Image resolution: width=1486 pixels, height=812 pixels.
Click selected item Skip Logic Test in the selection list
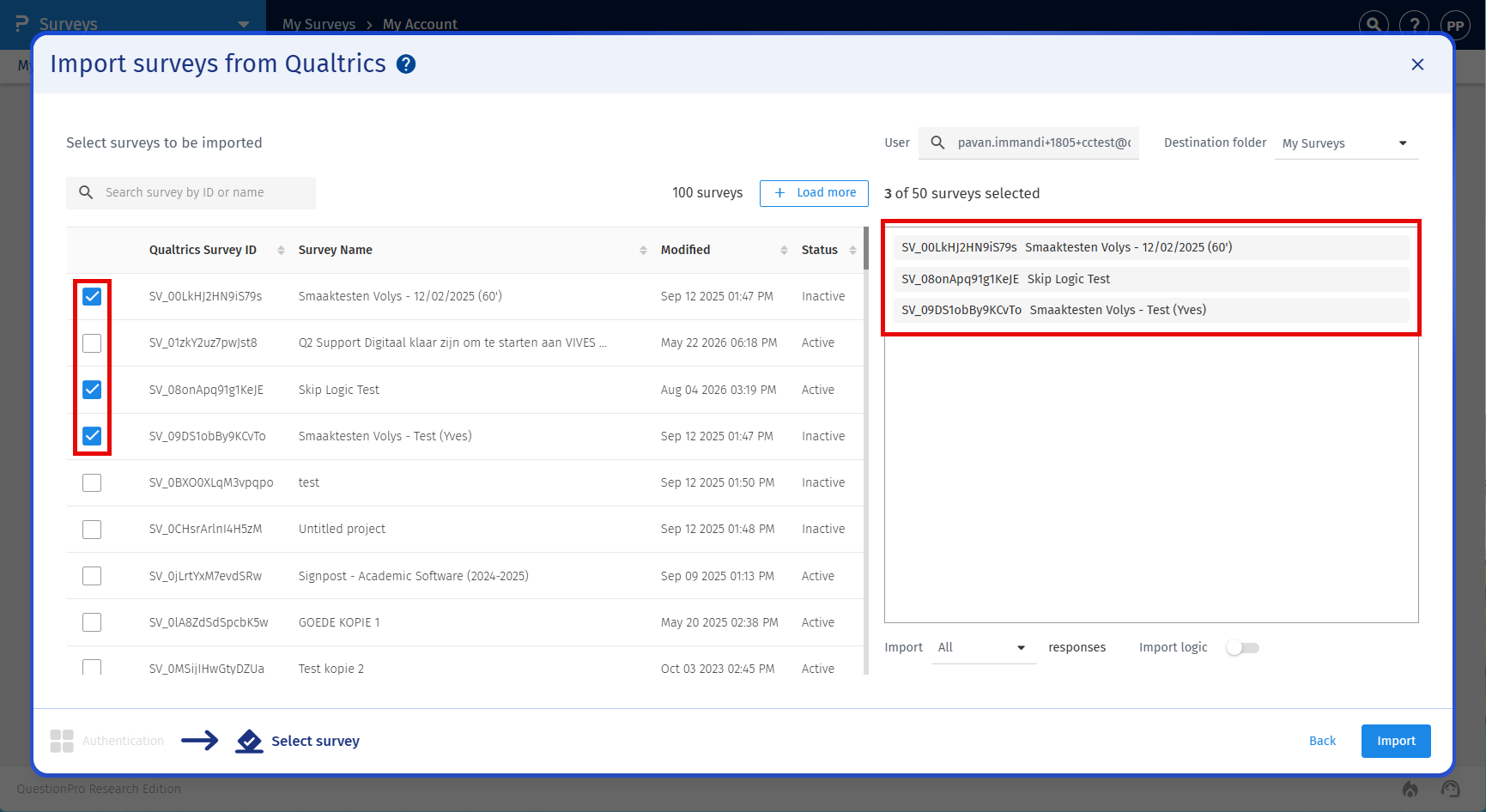[1151, 279]
